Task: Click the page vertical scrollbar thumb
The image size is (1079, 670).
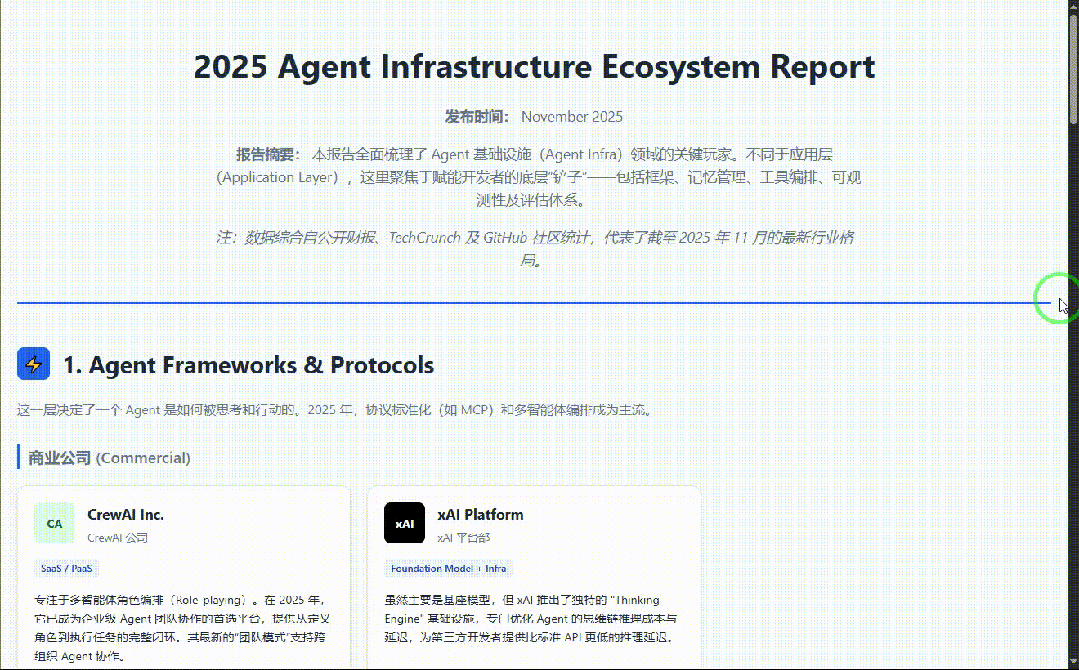Action: (1073, 69)
